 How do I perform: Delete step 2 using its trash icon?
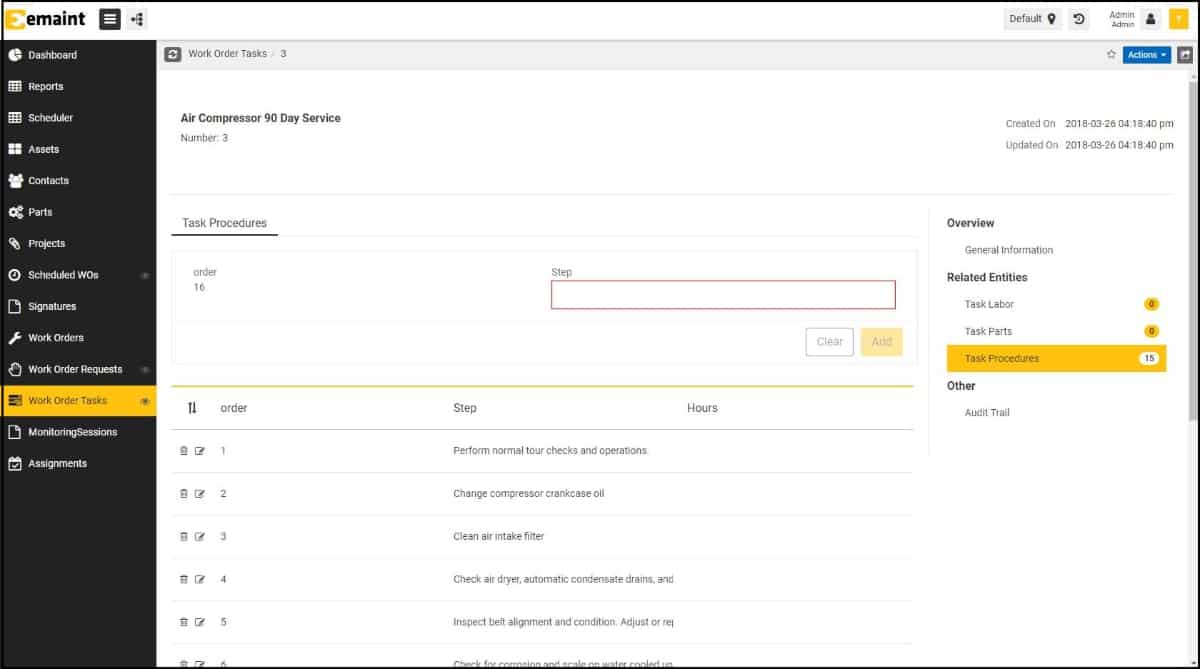tap(183, 493)
